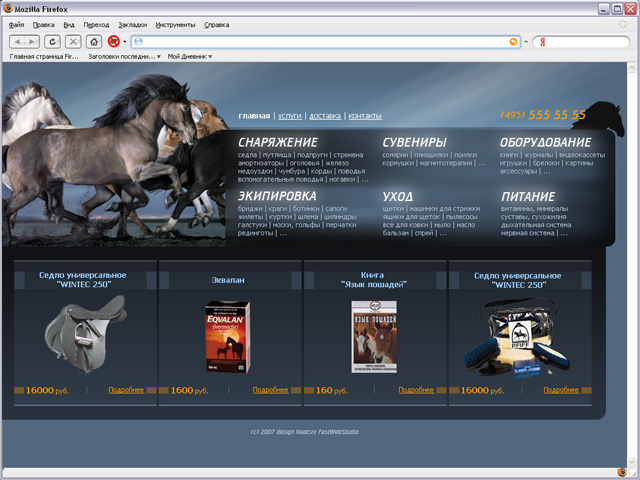Image resolution: width=640 pixels, height=480 pixels.
Task: Click сапоги subcategory link
Action: pos(336,209)
